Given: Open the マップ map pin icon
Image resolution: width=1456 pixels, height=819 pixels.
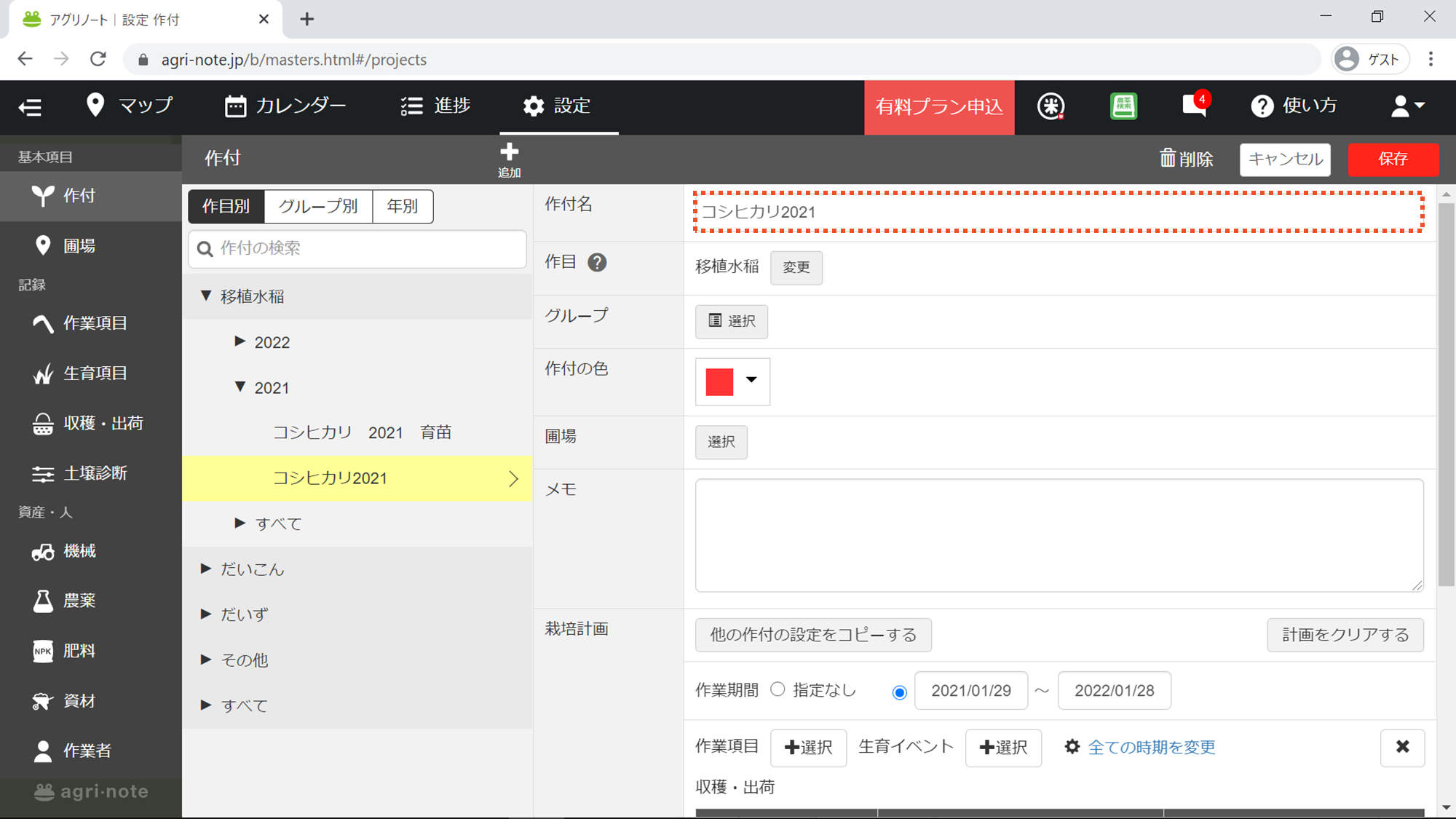Looking at the screenshot, I should click(x=95, y=106).
